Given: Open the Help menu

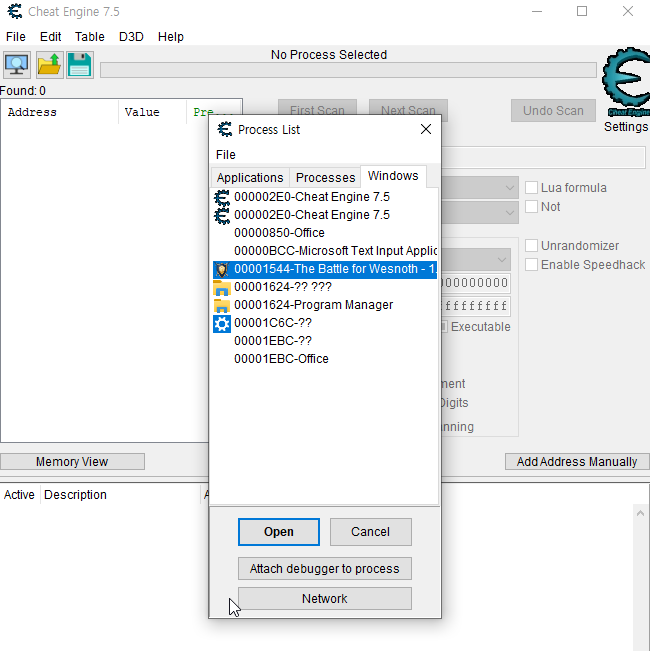Looking at the screenshot, I should (171, 37).
